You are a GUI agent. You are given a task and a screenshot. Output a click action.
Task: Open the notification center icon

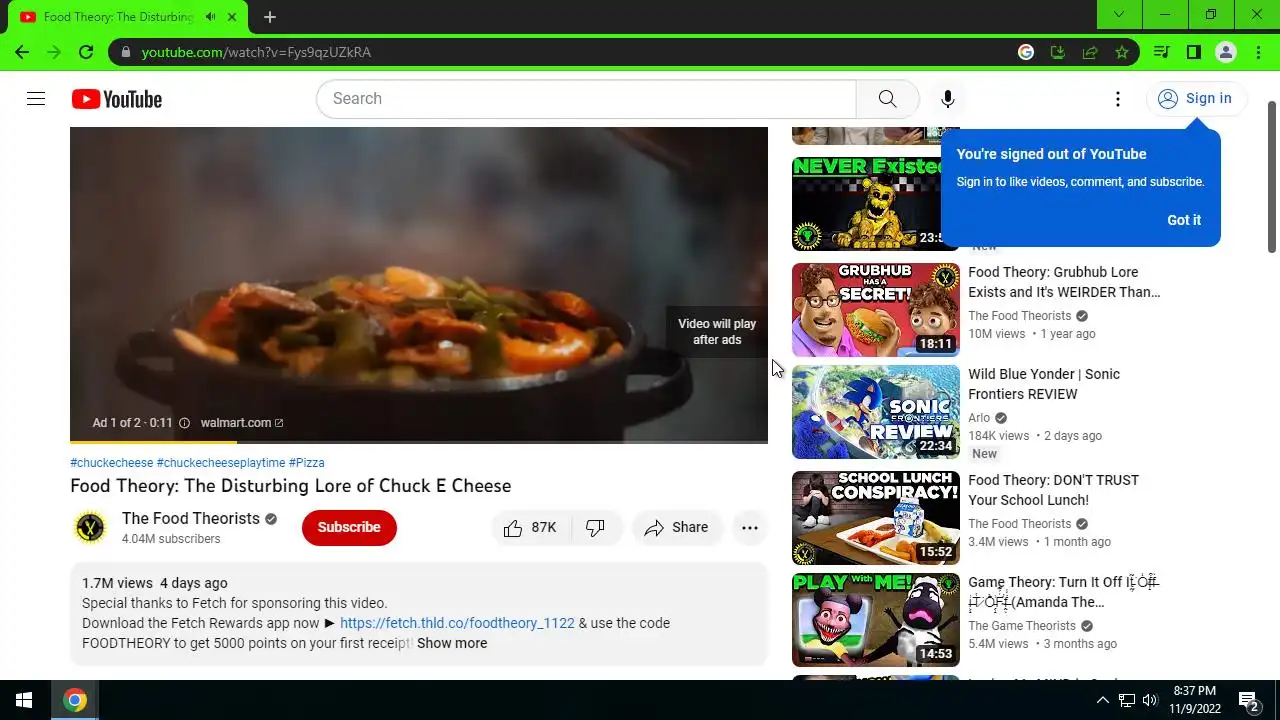(x=1248, y=700)
